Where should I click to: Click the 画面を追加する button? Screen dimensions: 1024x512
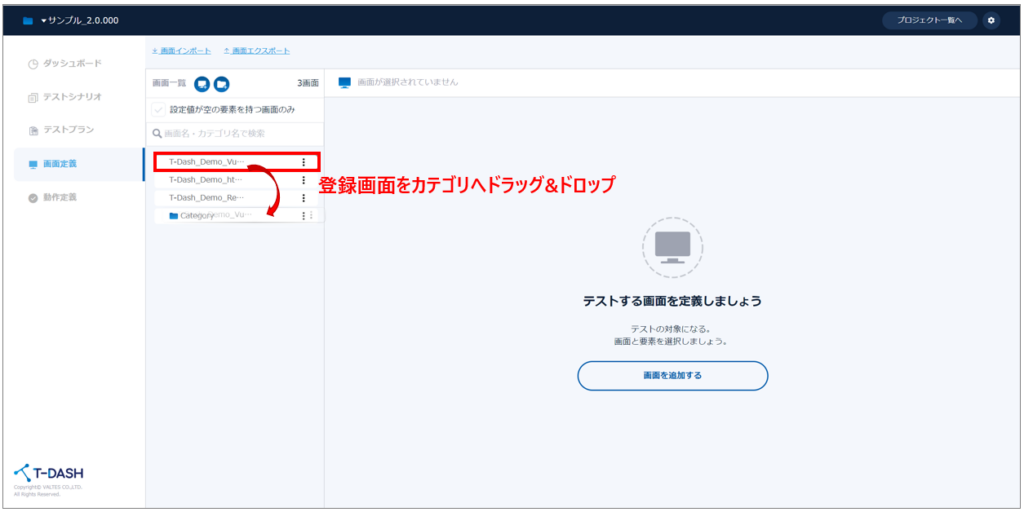point(672,375)
